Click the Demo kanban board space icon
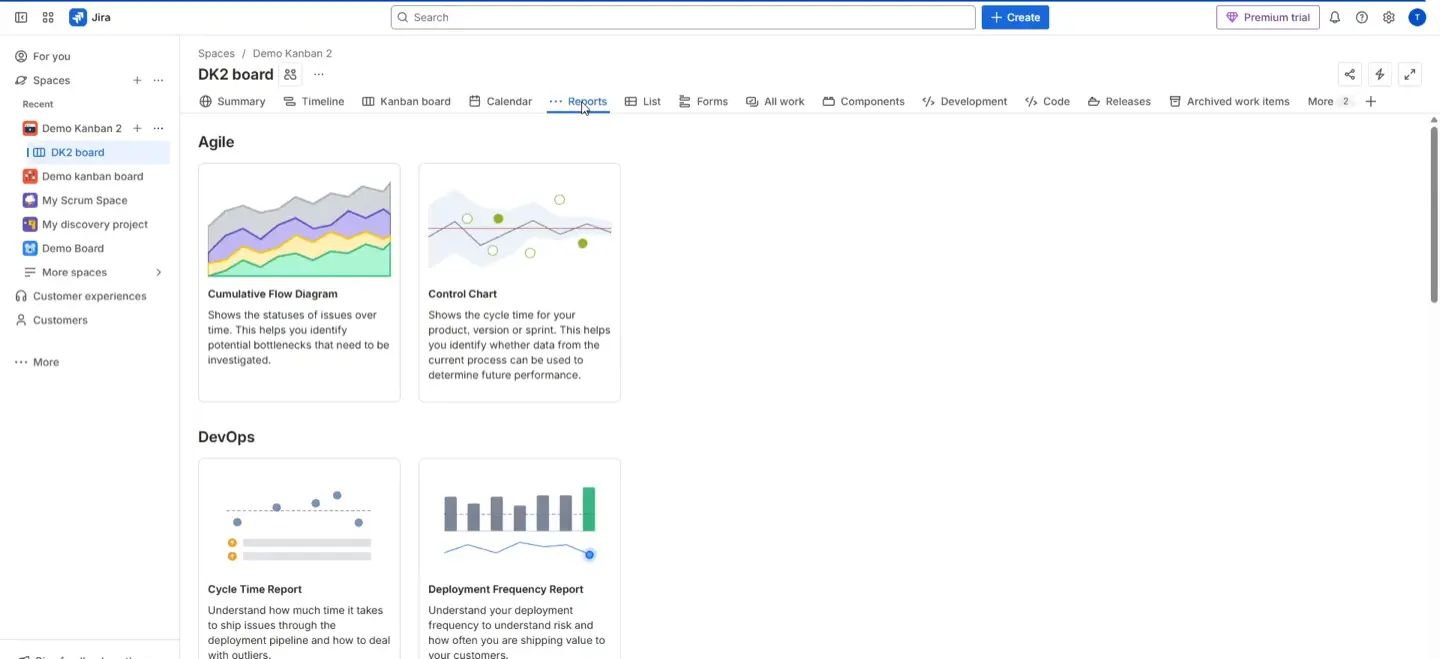 tap(30, 176)
